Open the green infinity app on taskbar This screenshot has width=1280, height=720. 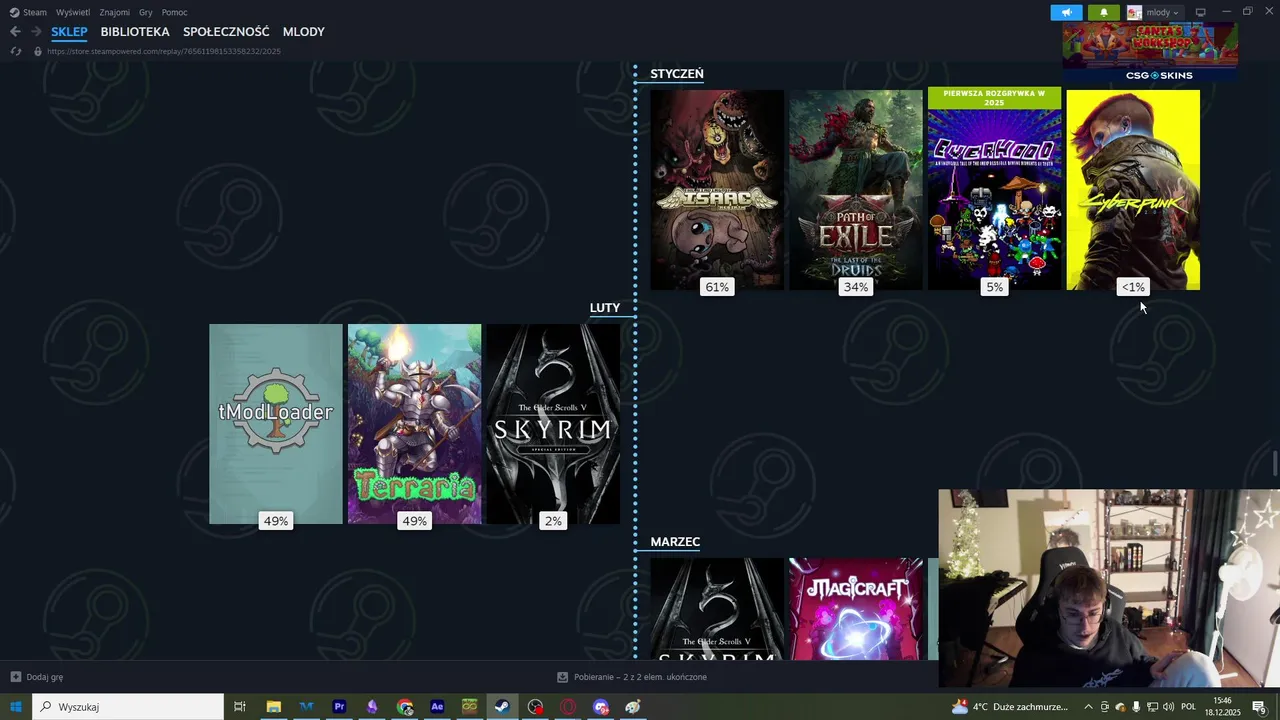click(x=470, y=707)
